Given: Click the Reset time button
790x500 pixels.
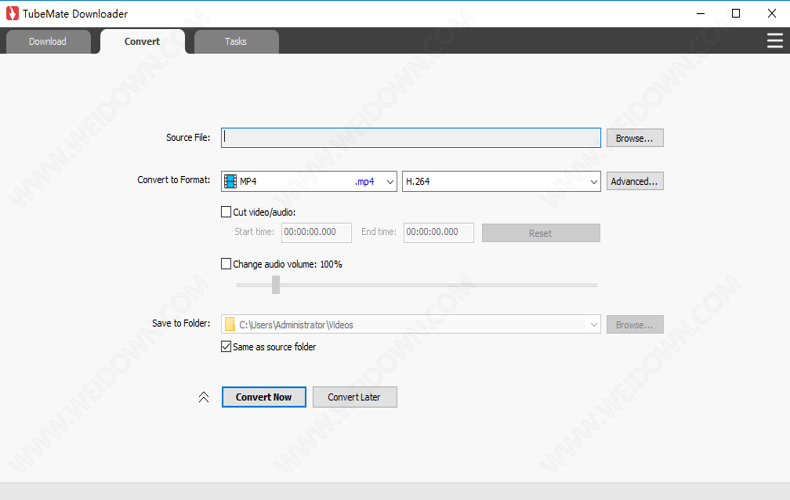Looking at the screenshot, I should [x=541, y=233].
